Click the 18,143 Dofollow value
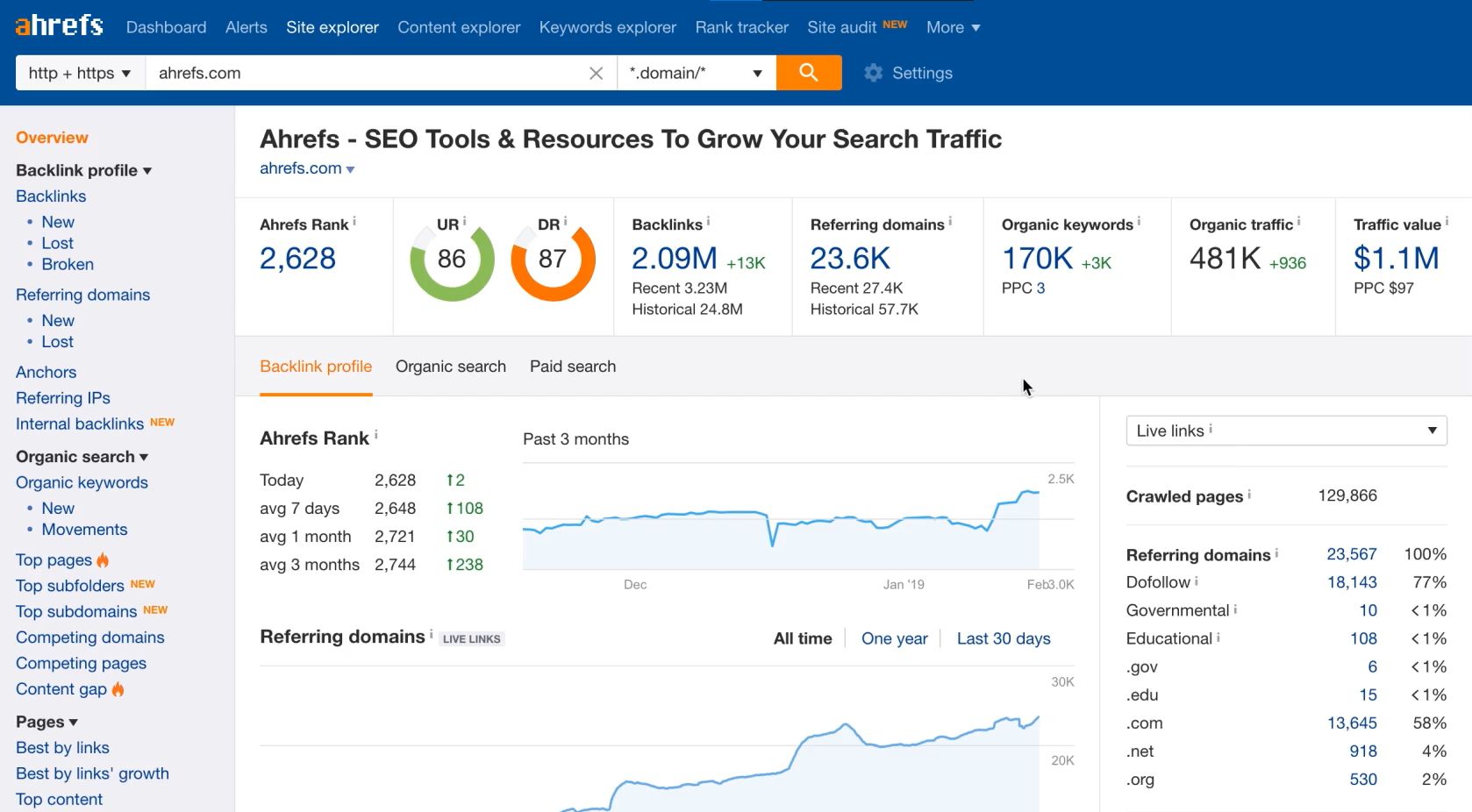Screen dimensions: 1472x812 click(1352, 582)
